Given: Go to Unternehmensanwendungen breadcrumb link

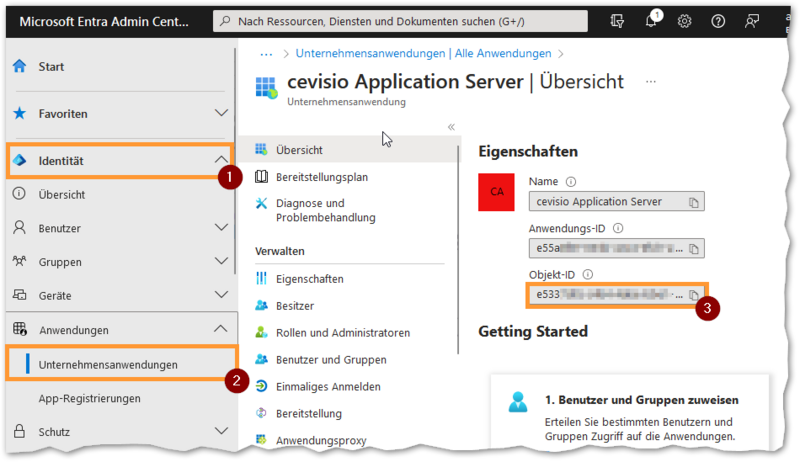Looking at the screenshot, I should coord(423,54).
